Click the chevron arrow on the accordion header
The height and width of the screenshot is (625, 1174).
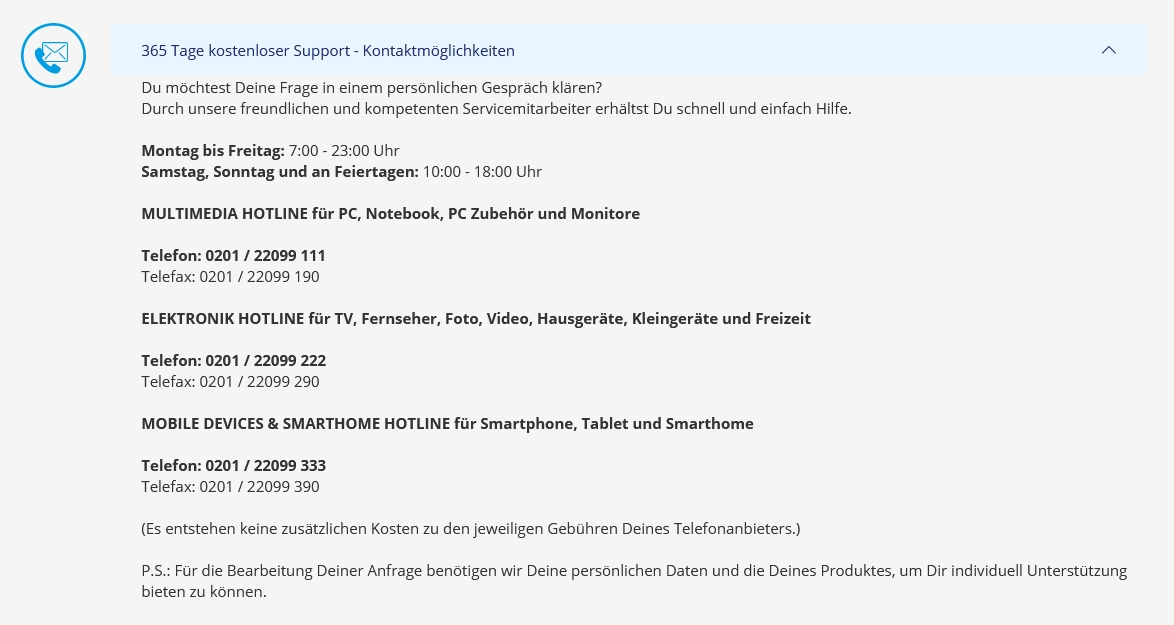[1108, 49]
